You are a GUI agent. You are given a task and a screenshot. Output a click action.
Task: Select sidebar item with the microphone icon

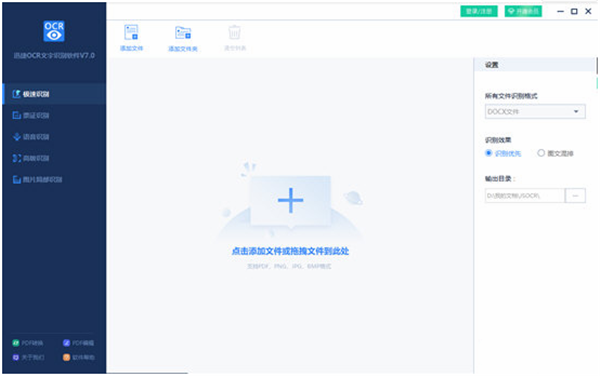[x=54, y=137]
